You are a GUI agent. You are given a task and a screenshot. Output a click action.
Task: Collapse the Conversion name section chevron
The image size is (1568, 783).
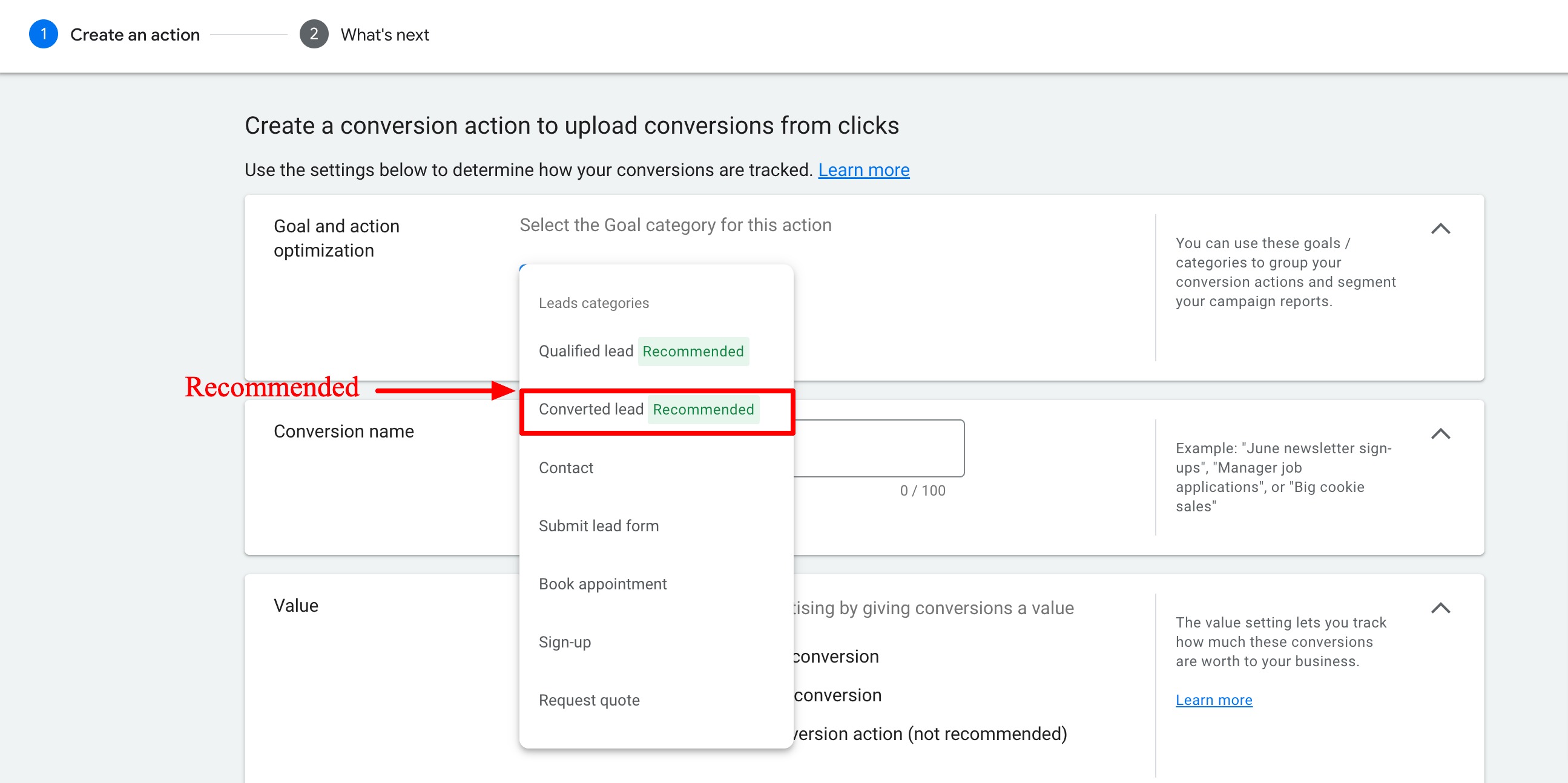tap(1440, 434)
